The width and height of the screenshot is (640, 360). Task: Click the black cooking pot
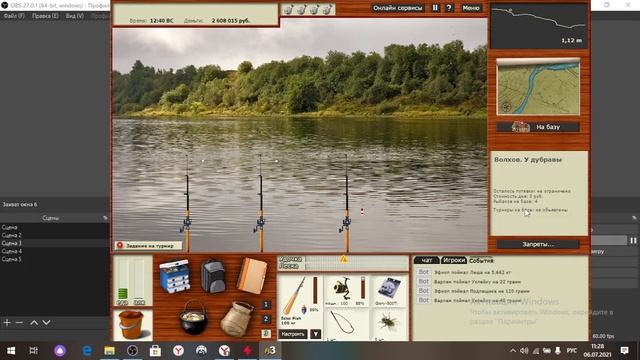[193, 317]
